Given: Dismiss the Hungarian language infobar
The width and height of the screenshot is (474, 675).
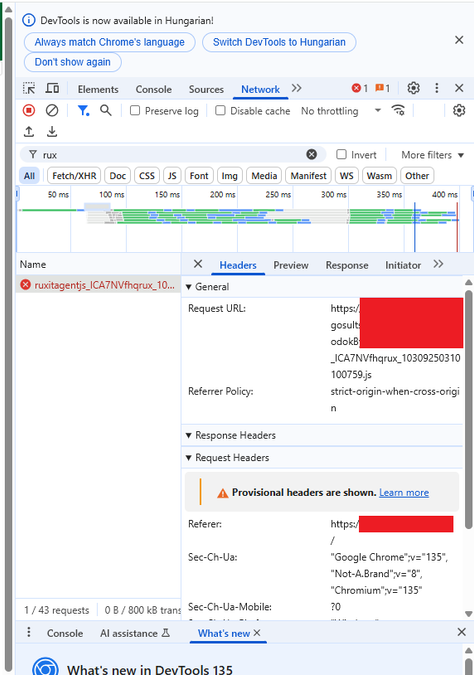Looking at the screenshot, I should pyautogui.click(x=459, y=40).
